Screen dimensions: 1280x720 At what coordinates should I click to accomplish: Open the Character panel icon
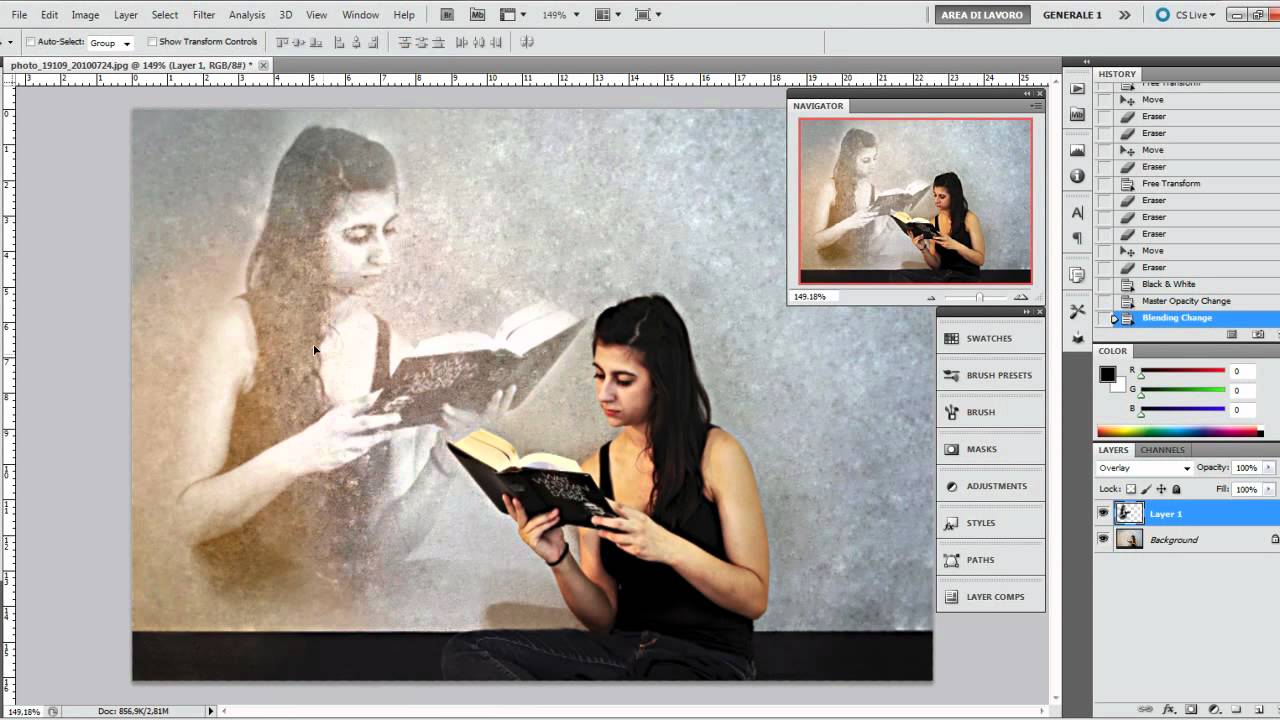pyautogui.click(x=1077, y=212)
